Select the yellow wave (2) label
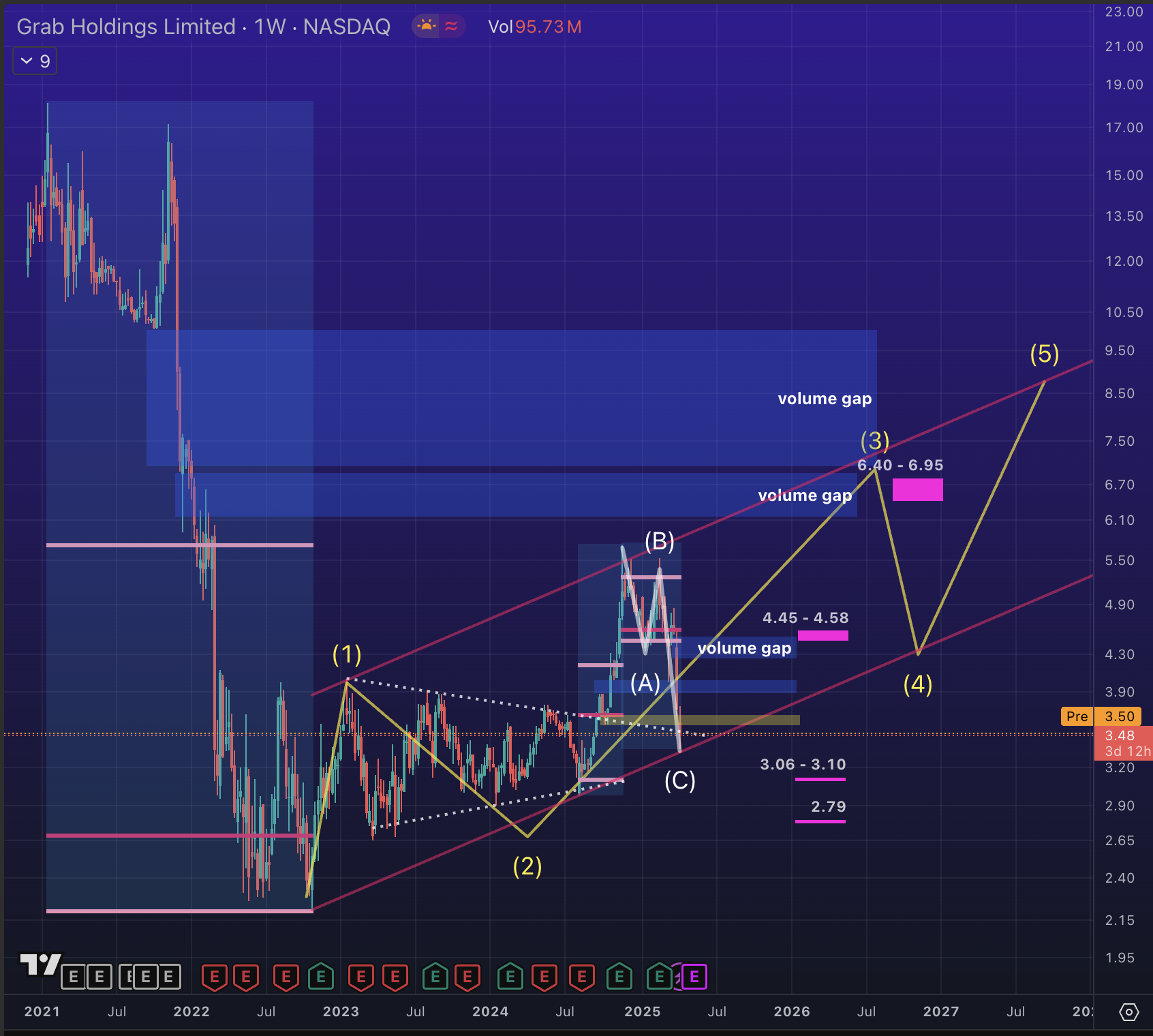Viewport: 1153px width, 1036px height. click(527, 866)
